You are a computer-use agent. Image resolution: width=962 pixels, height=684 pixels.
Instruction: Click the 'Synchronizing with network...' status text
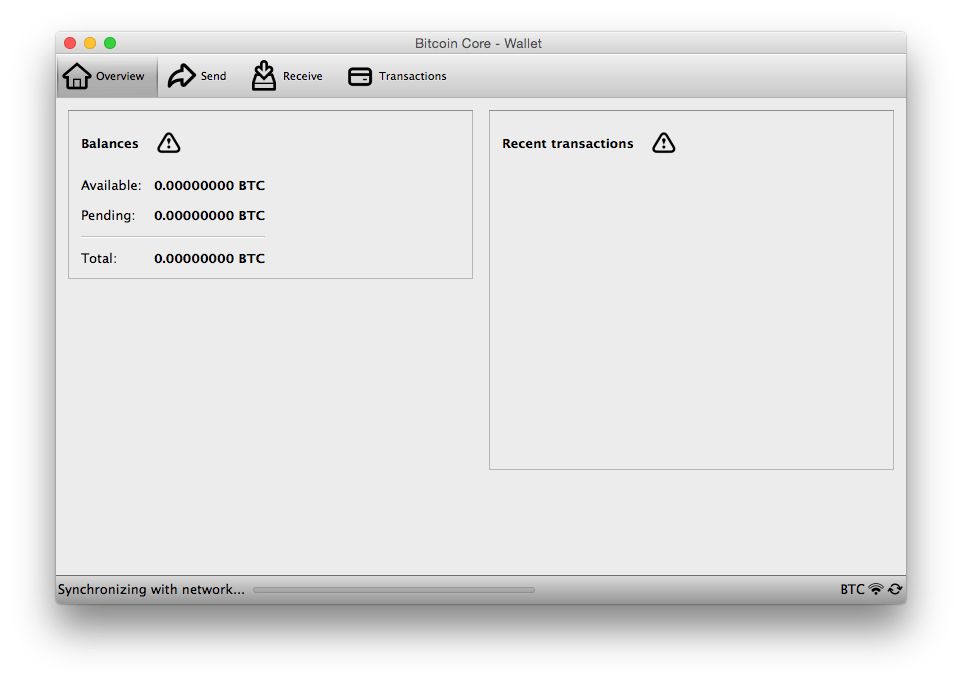151,590
